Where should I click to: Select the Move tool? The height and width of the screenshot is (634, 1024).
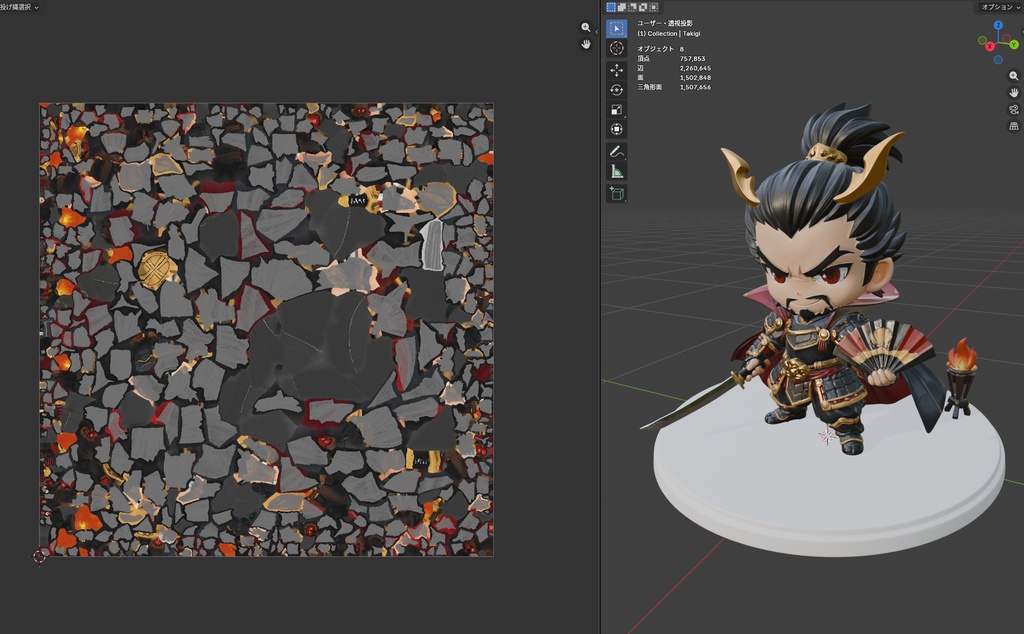pos(616,70)
